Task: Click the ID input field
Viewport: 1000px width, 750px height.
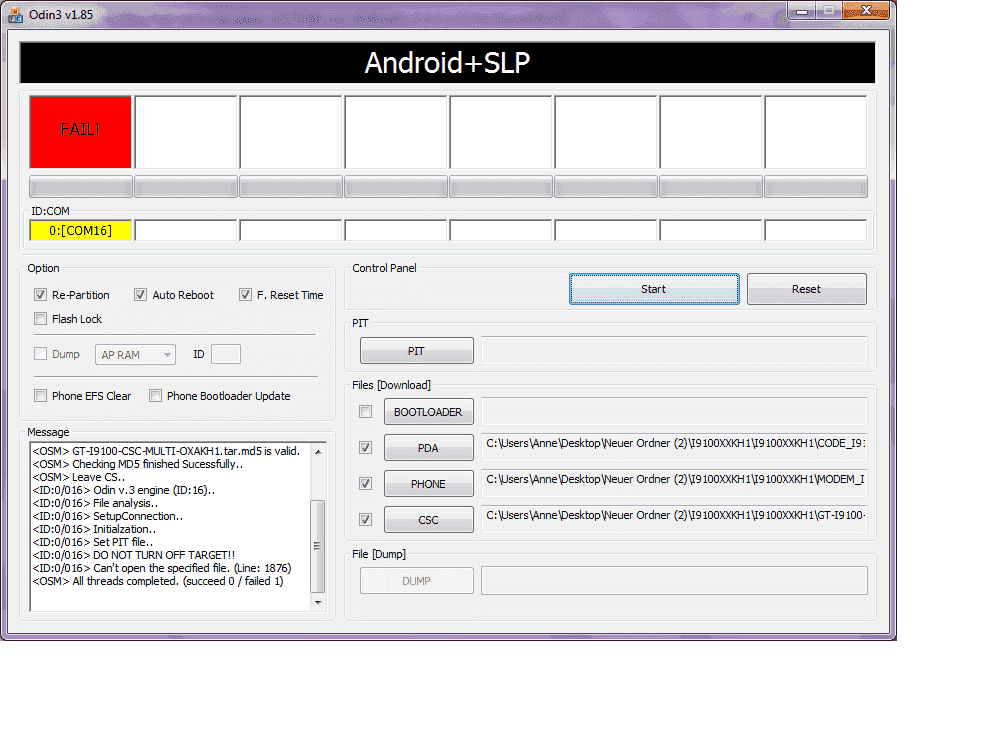Action: [226, 354]
